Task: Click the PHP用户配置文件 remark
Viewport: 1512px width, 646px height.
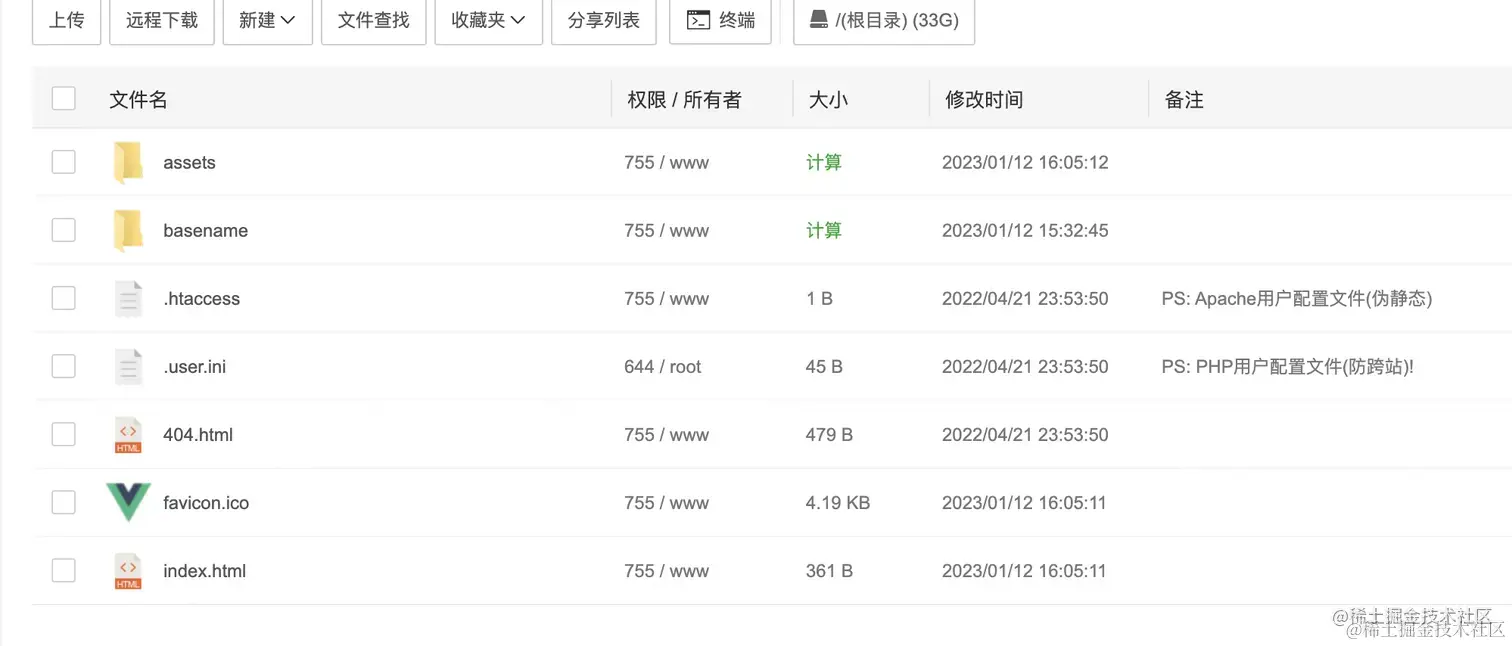Action: tap(1288, 367)
